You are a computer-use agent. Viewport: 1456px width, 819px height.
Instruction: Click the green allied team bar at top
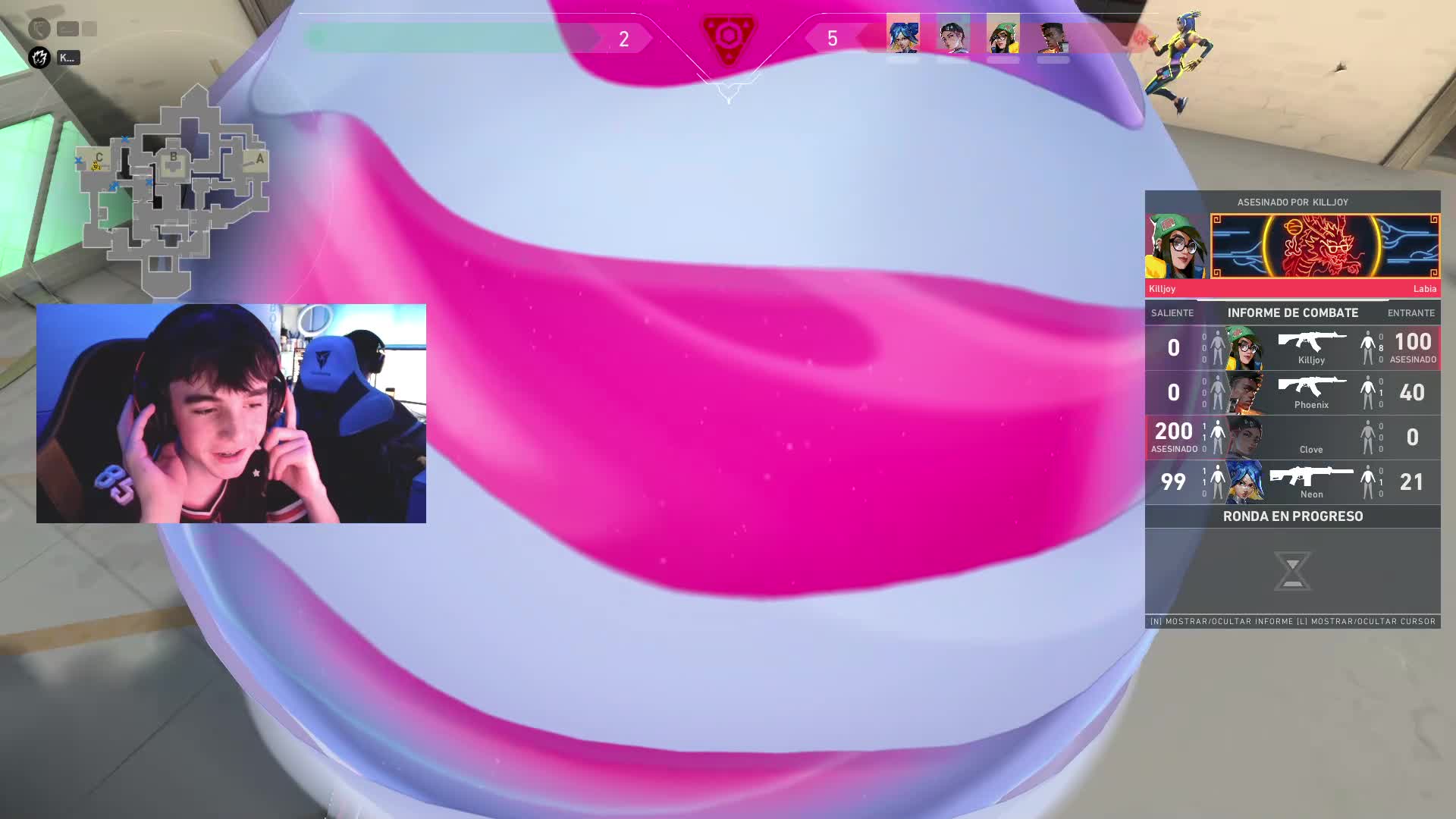451,38
